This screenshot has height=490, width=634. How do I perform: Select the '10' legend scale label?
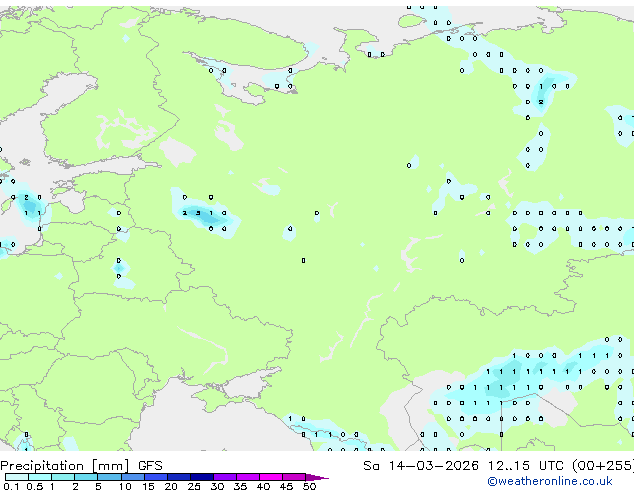point(125,486)
